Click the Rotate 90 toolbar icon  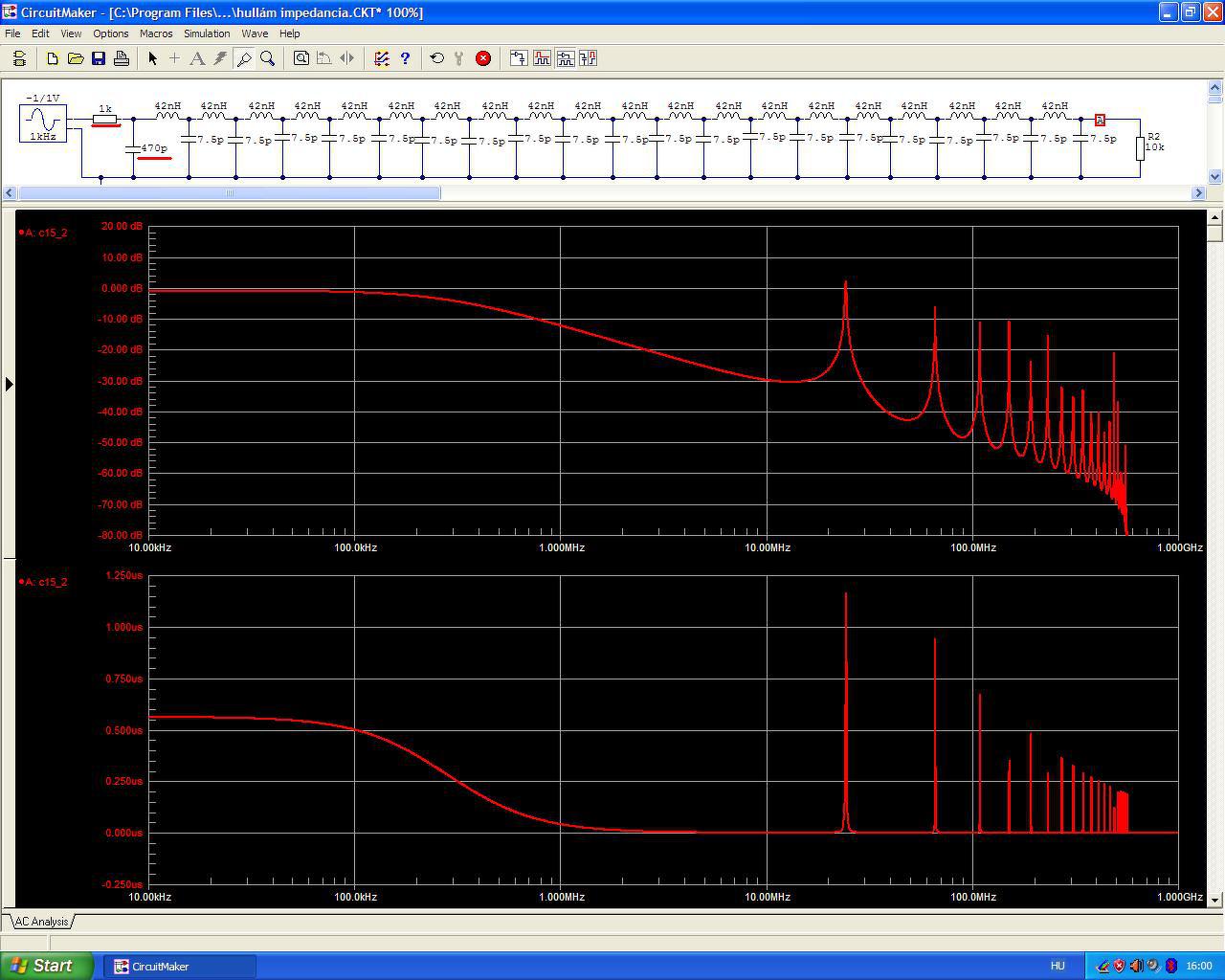324,58
